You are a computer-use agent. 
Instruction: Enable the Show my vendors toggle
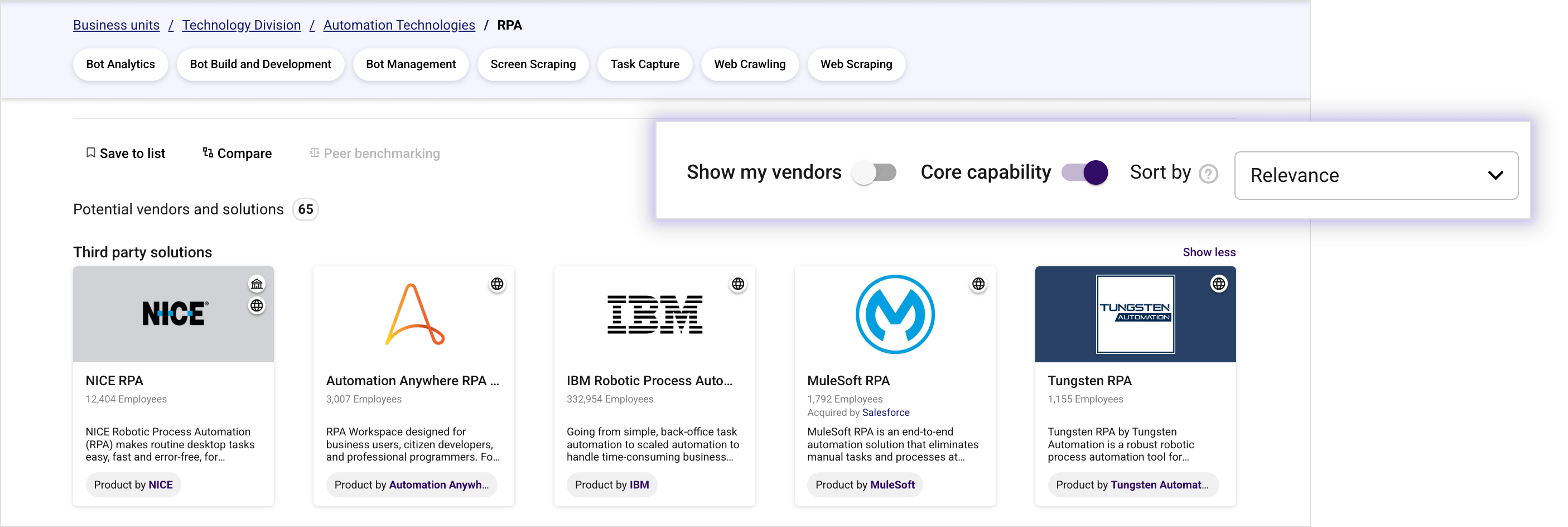coord(874,173)
